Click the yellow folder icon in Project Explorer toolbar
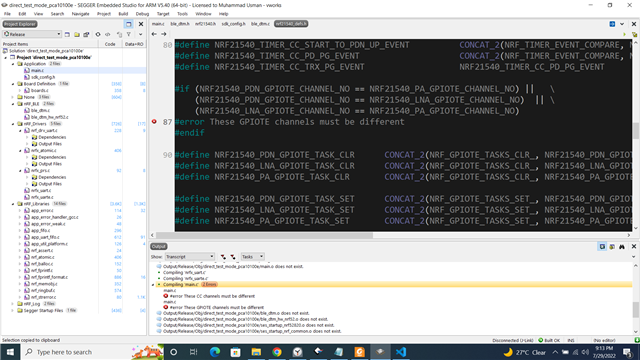The image size is (640, 360). (77, 34)
